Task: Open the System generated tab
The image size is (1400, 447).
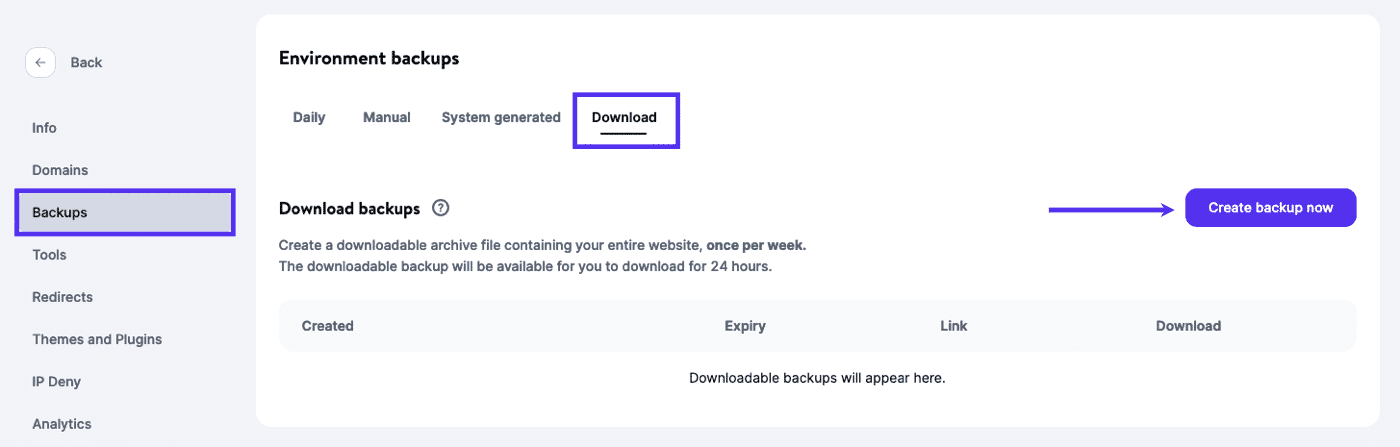Action: [501, 117]
